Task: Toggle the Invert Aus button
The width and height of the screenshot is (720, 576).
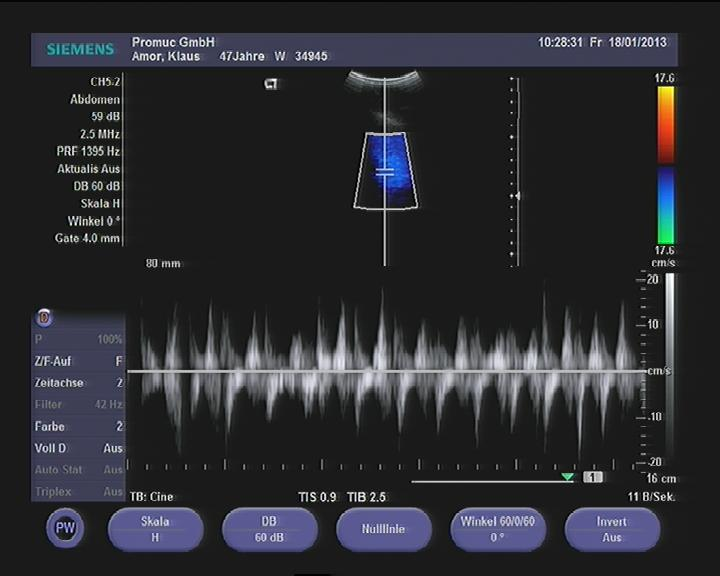Action: coord(612,529)
